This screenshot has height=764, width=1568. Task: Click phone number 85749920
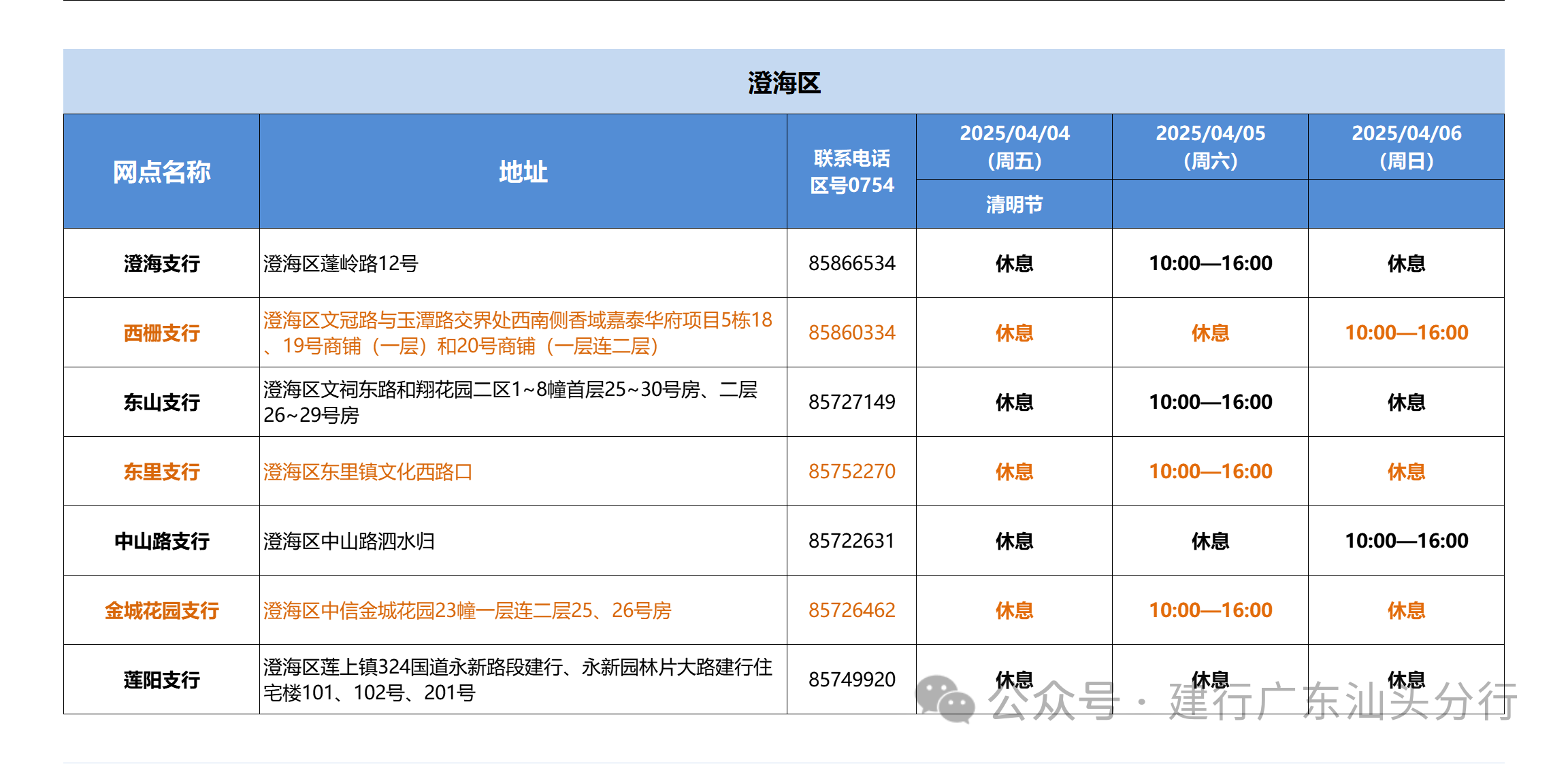point(851,680)
